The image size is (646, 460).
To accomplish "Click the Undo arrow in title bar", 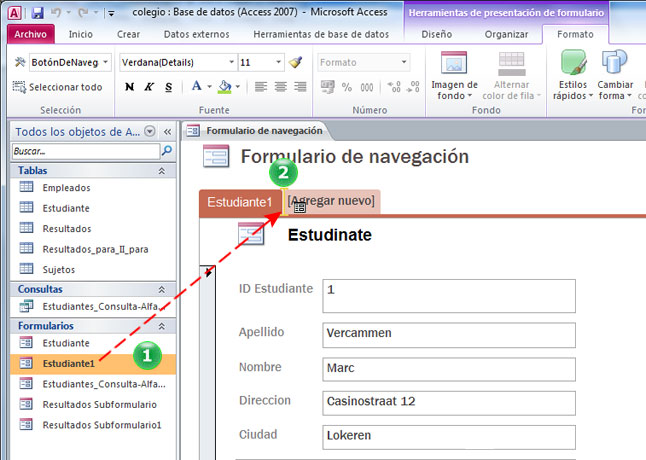I will click(56, 13).
